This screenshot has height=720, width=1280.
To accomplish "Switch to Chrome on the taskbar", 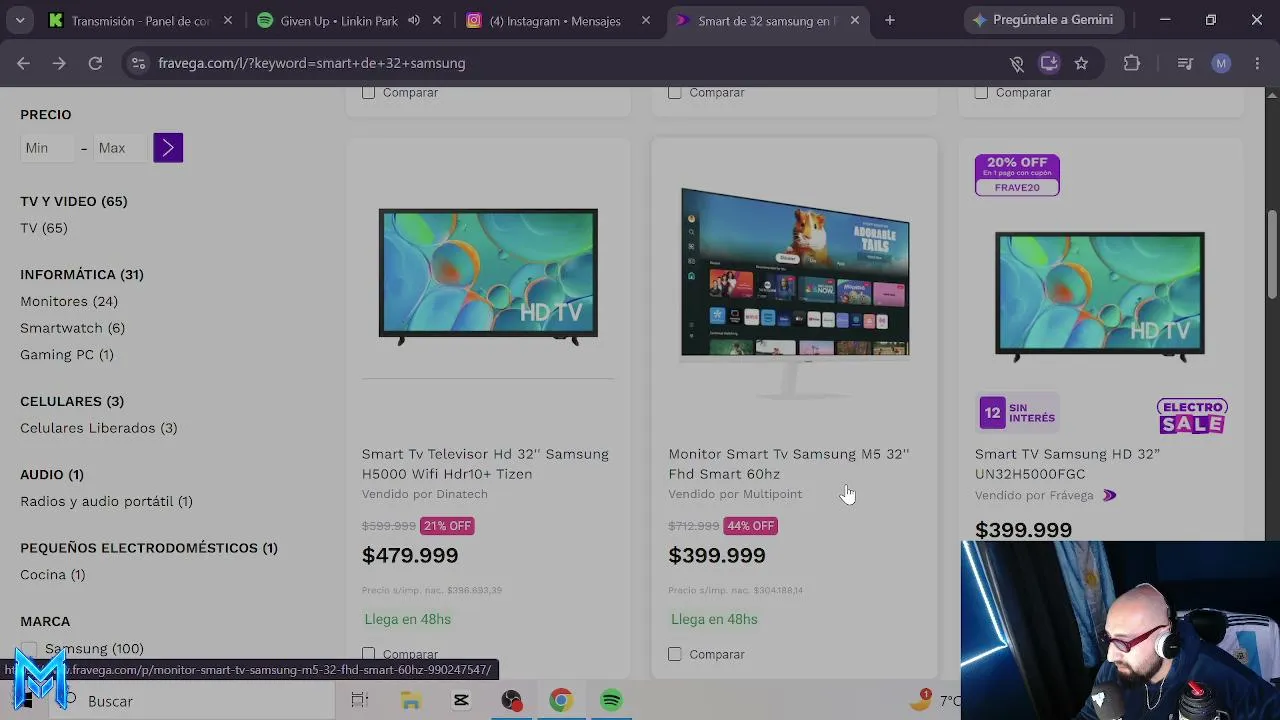I will (x=560, y=701).
